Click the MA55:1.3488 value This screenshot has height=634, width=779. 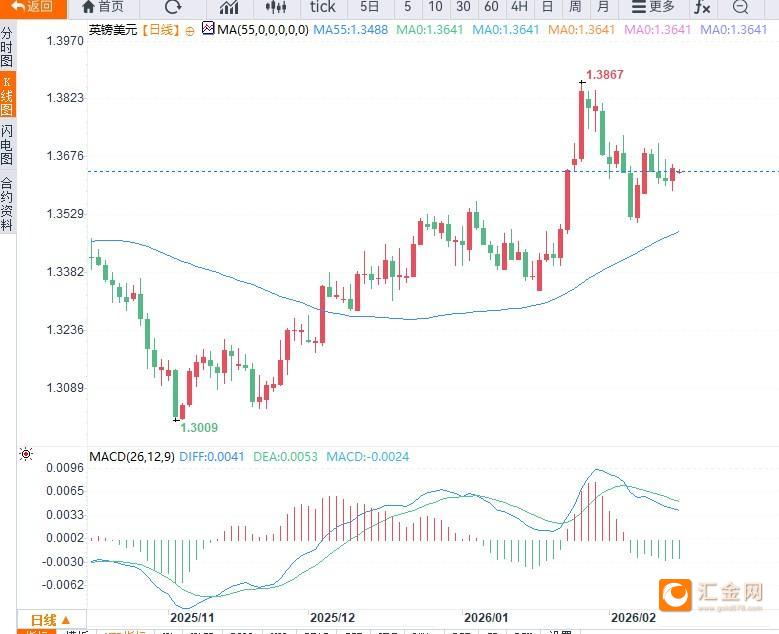(351, 30)
